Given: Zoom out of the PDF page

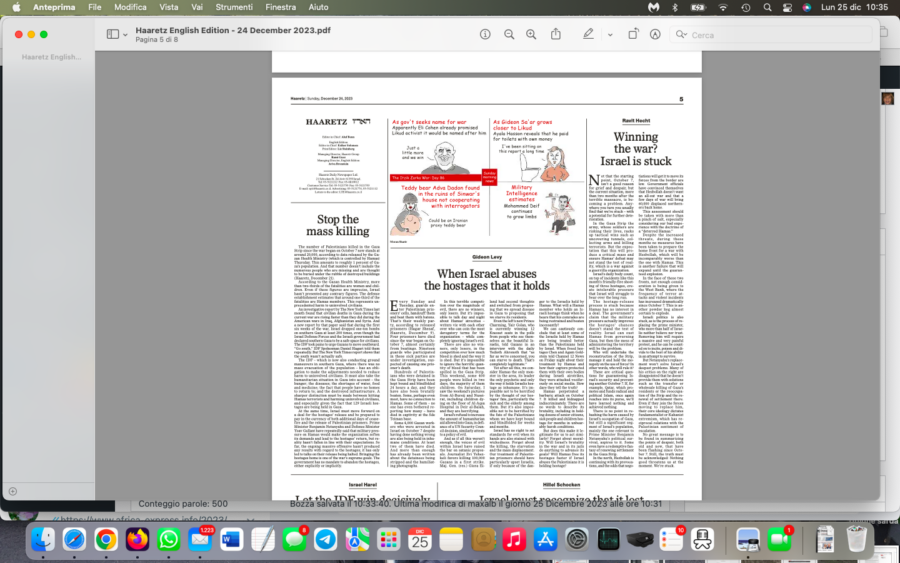Looking at the screenshot, I should pyautogui.click(x=508, y=34).
